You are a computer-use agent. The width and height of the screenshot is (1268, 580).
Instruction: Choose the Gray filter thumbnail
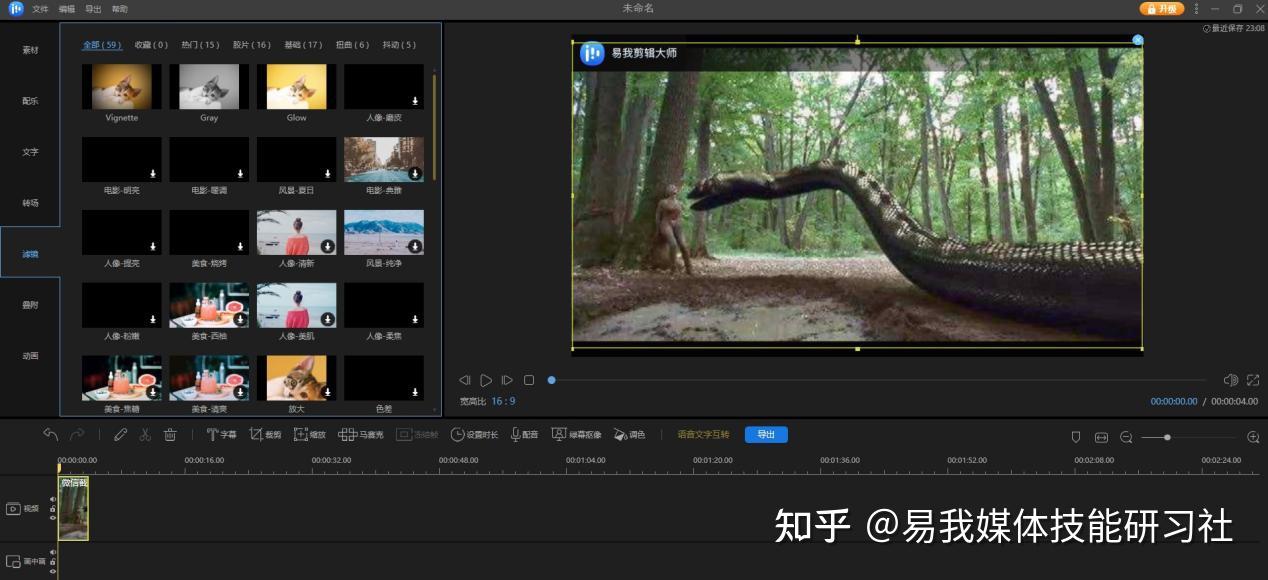coord(209,87)
